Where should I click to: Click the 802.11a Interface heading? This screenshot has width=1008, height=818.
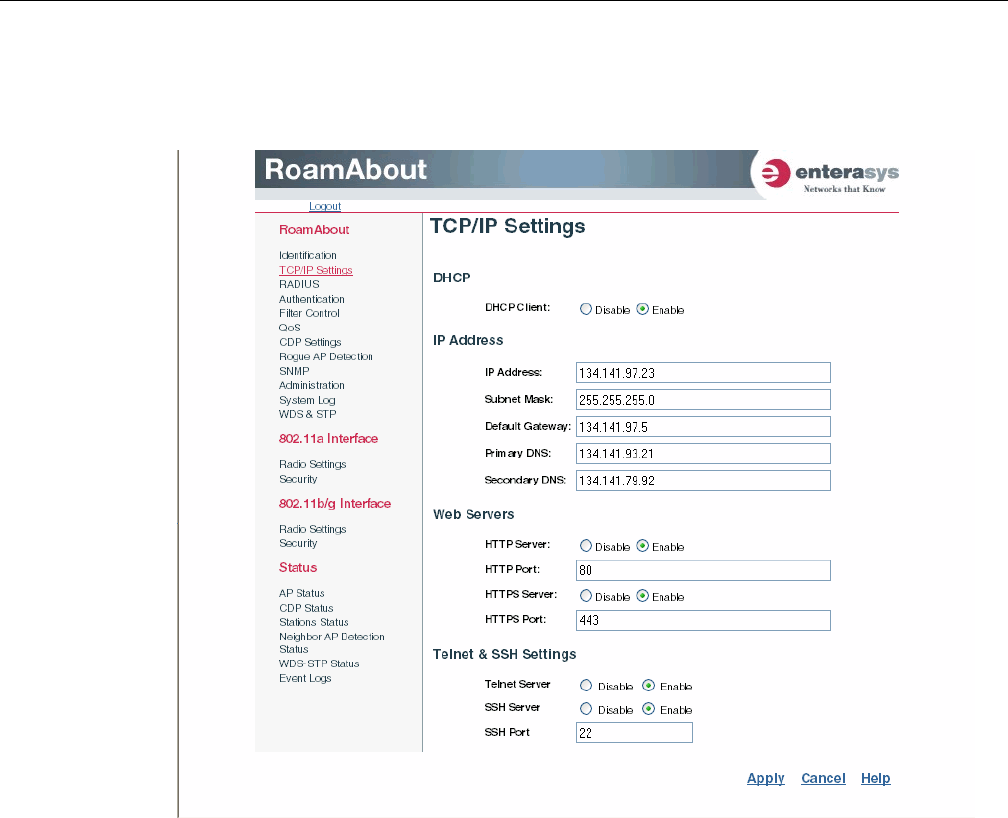click(x=328, y=439)
